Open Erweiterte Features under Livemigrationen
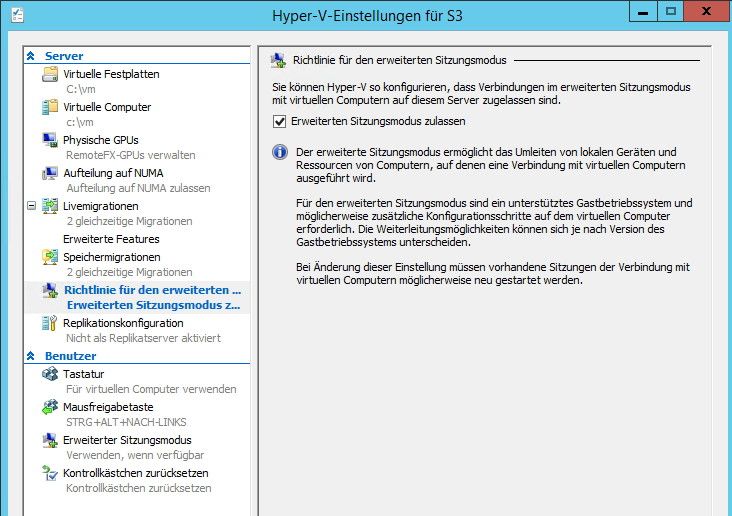 111,239
